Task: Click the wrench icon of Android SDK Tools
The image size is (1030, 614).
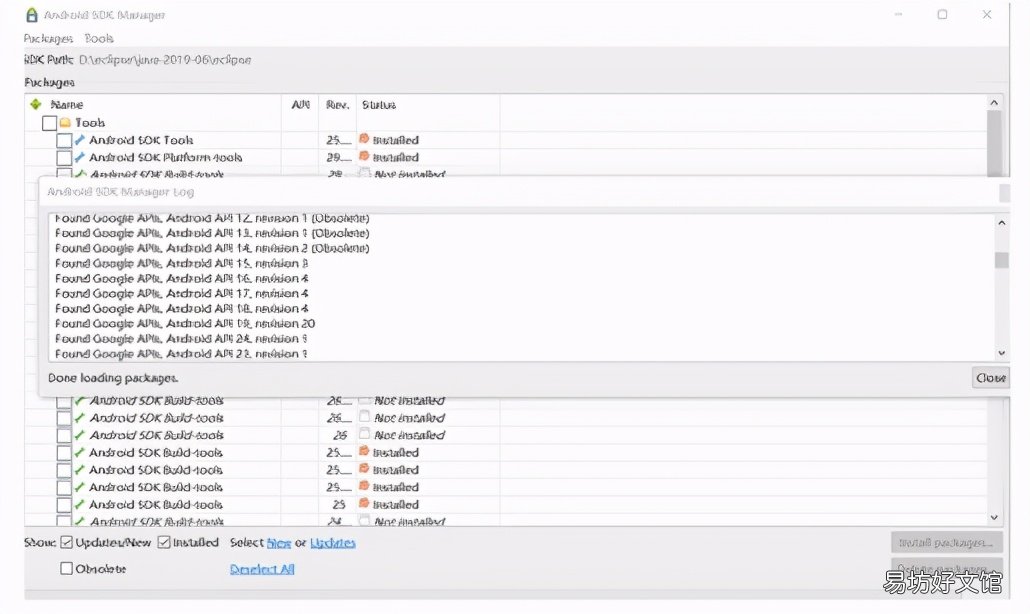Action: coord(79,140)
